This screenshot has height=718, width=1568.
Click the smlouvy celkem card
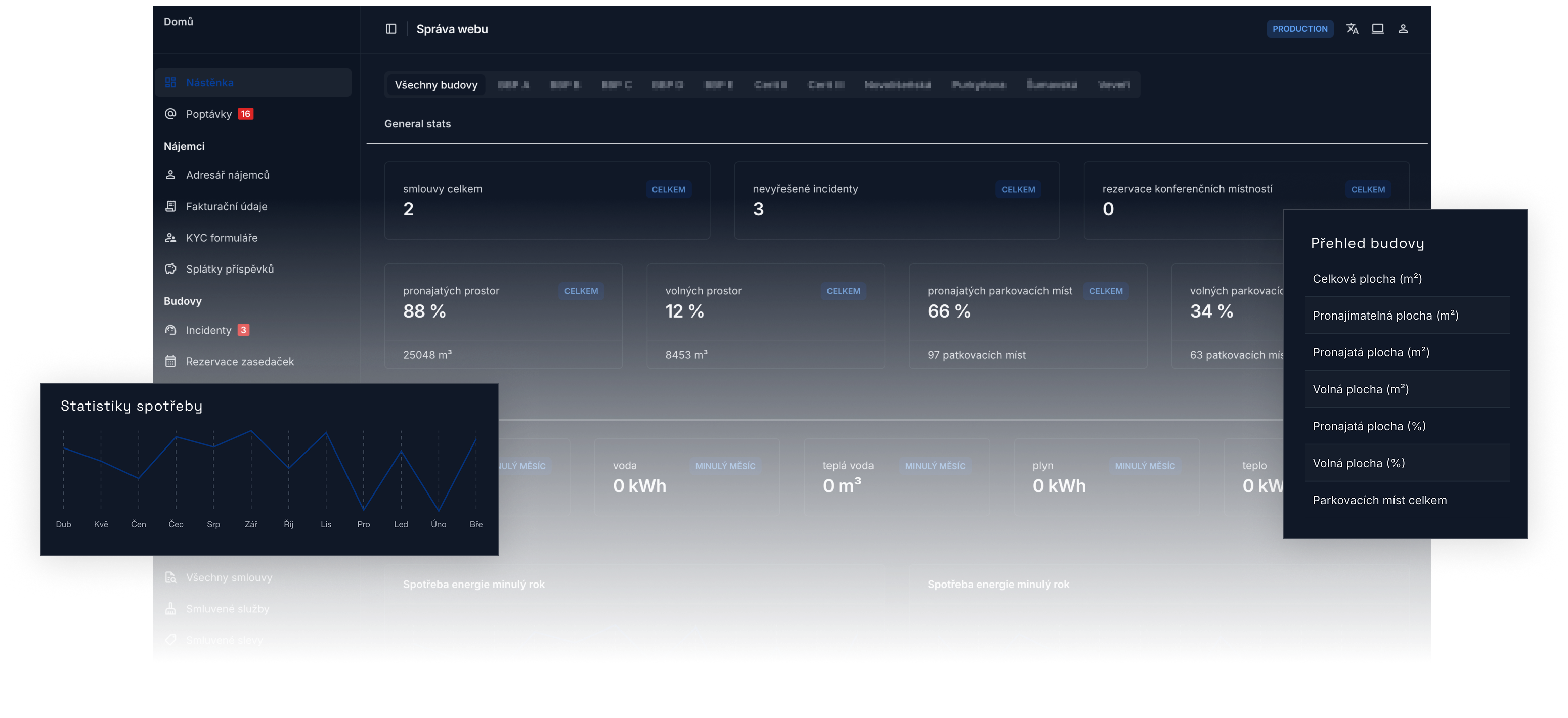coord(547,200)
